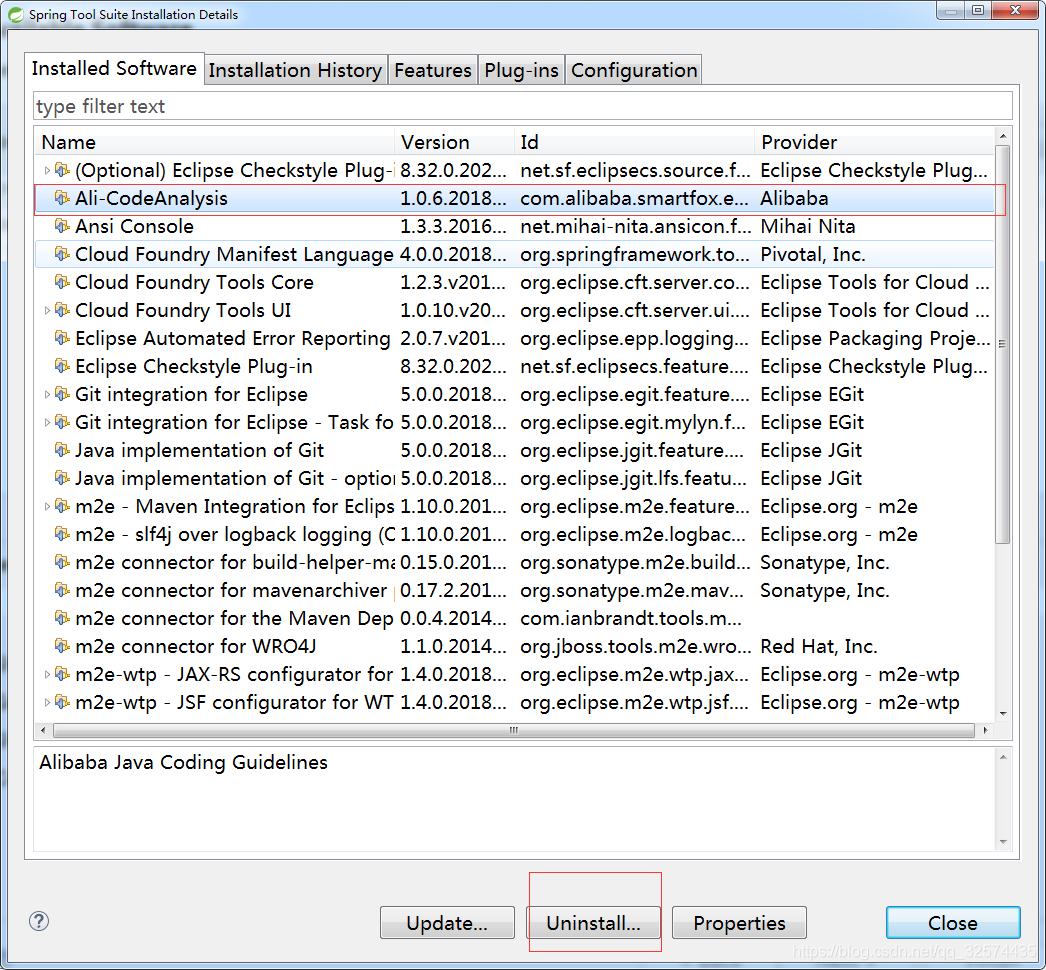Select the Ali-CodeAnalysis name text

point(151,198)
